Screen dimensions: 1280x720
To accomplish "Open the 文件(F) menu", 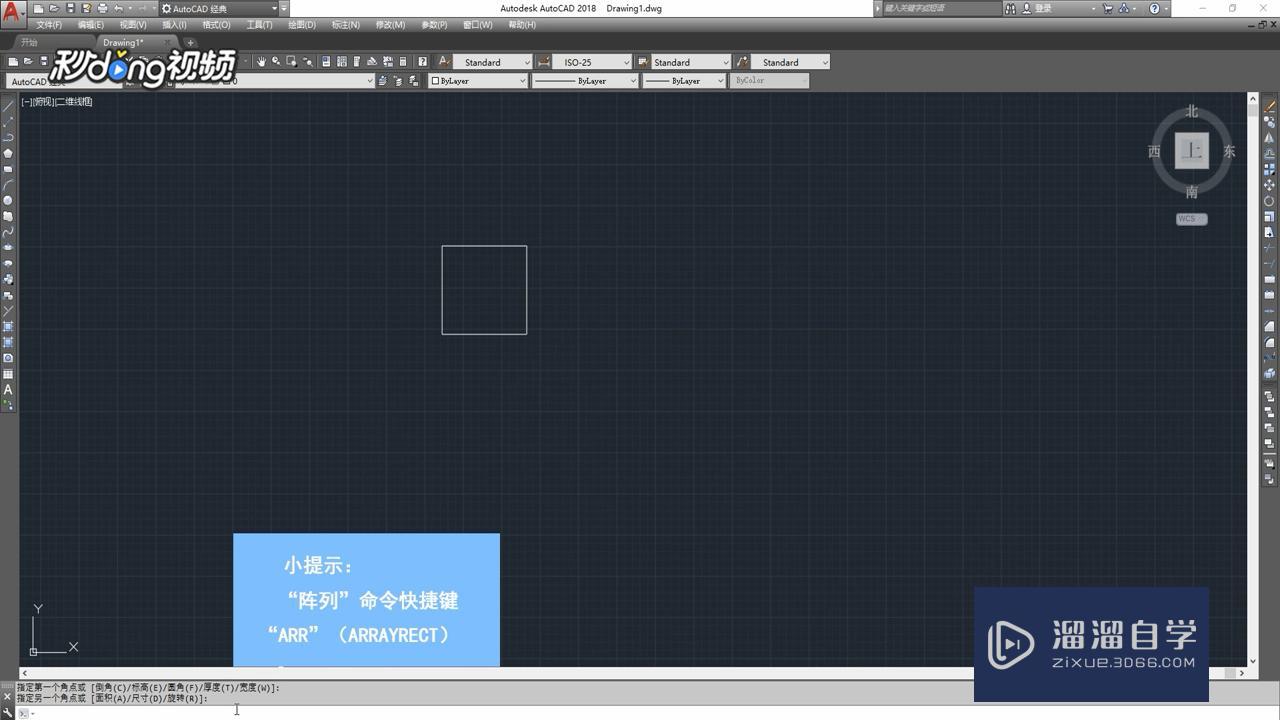I will click(49, 25).
